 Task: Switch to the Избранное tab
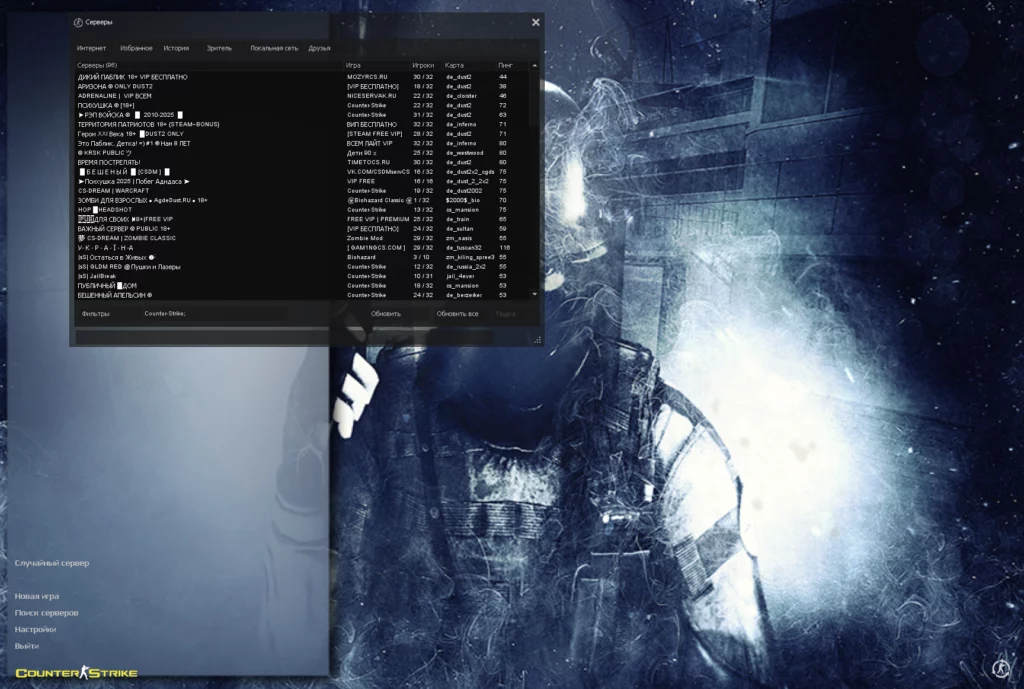click(x=136, y=48)
